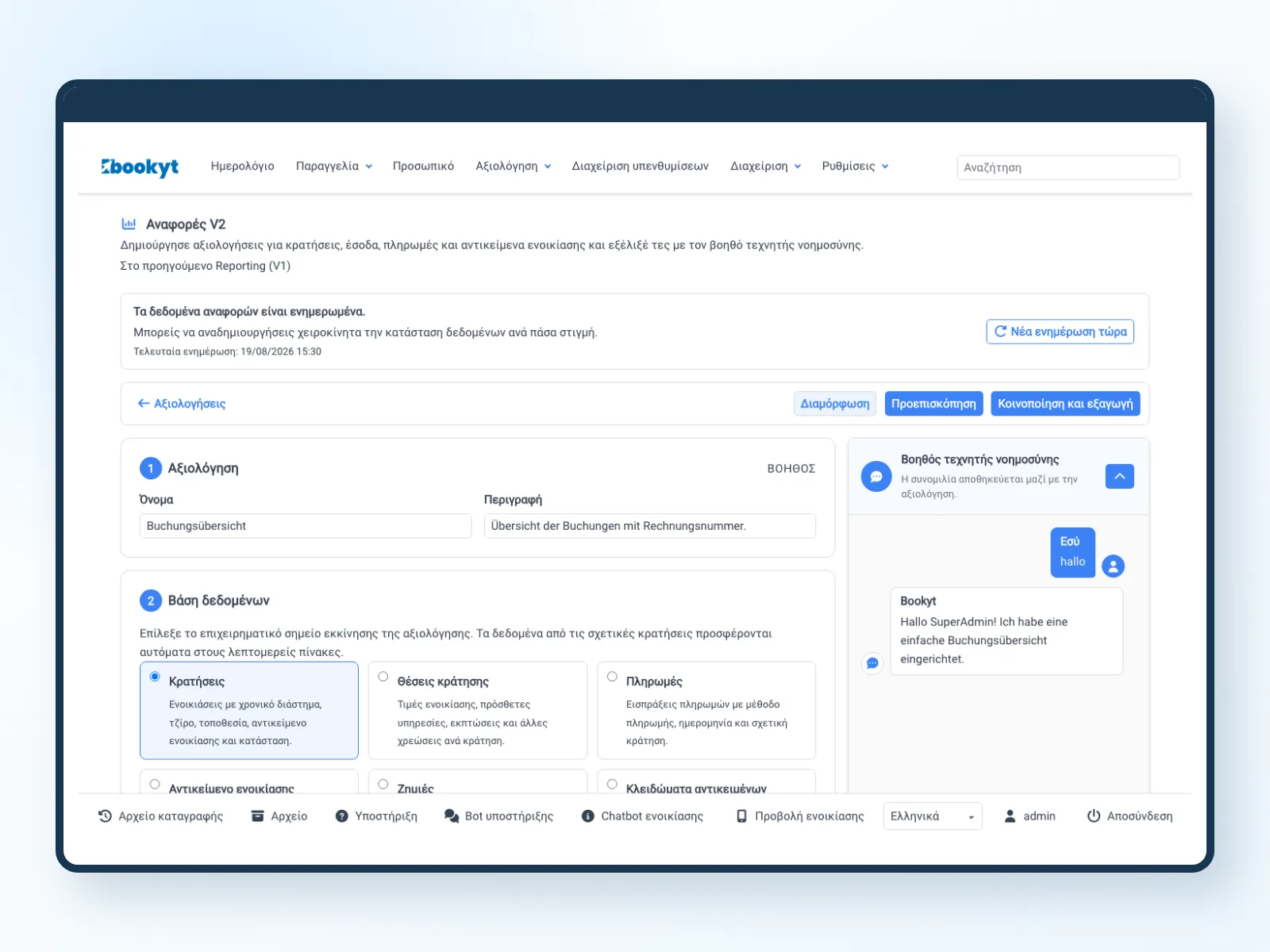
Task: Click the refresh icon in Νέα ενημέρωση τώρα
Action: point(1000,332)
